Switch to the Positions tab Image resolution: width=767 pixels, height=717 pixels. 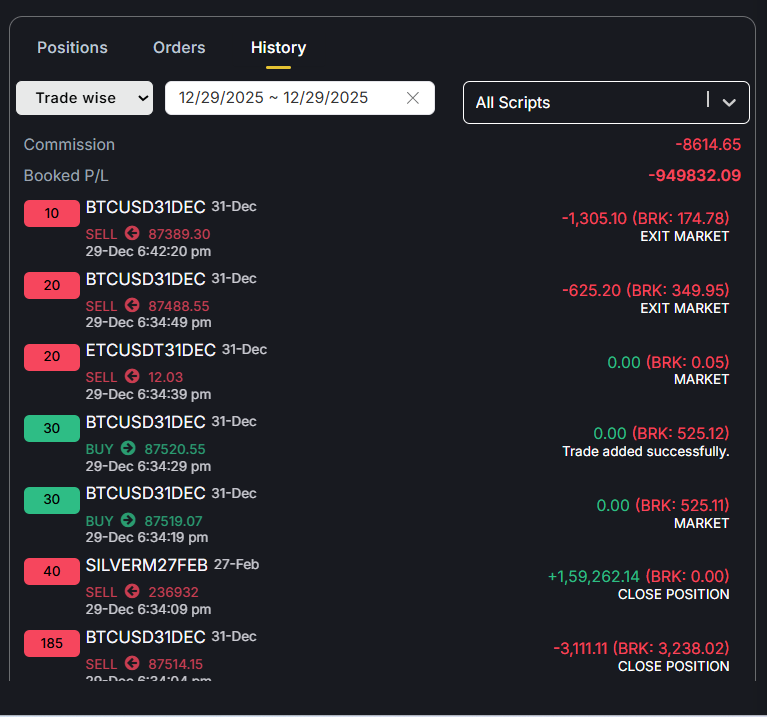(x=72, y=48)
